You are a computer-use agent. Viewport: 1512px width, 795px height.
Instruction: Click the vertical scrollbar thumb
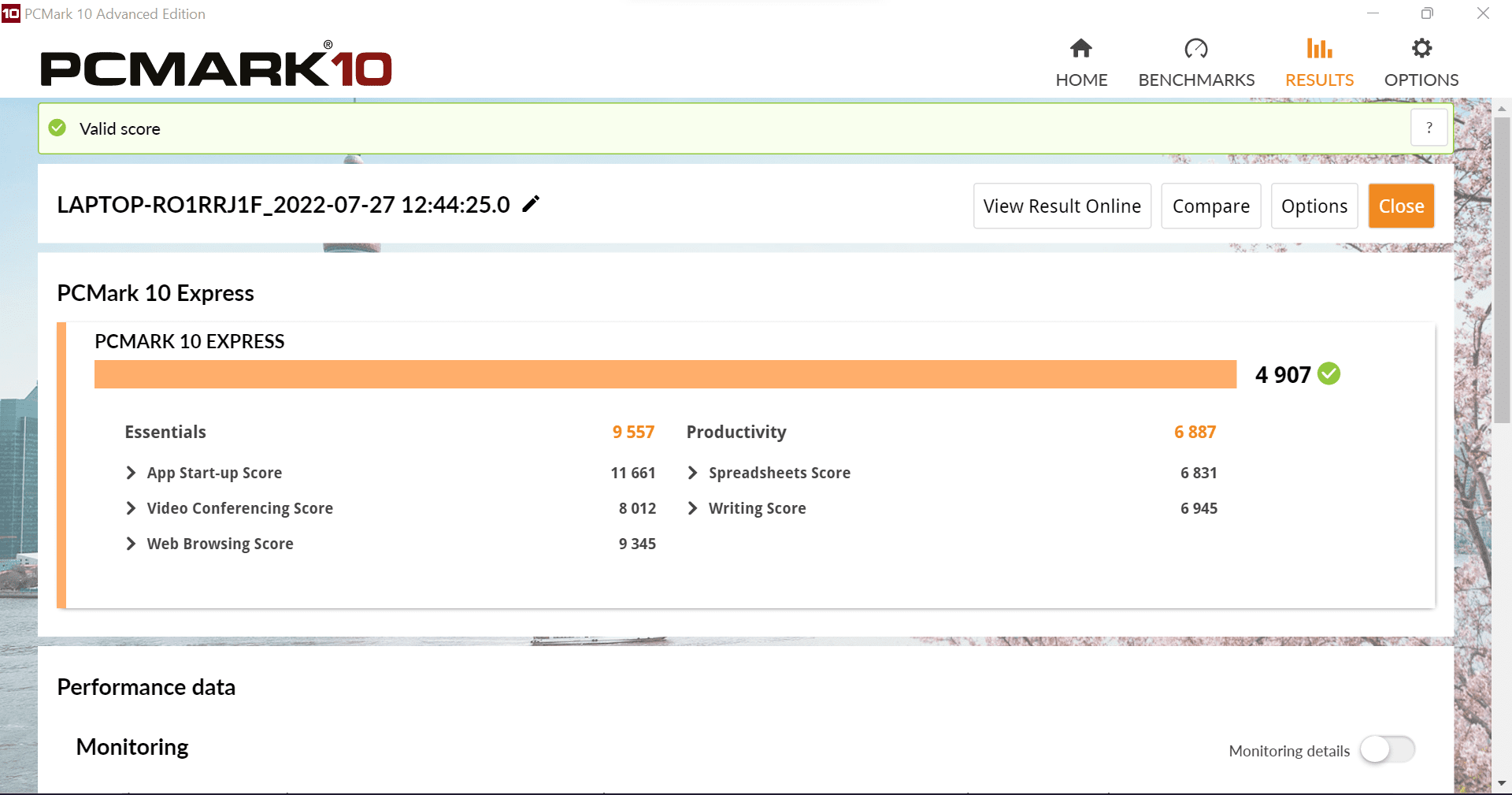point(1502,269)
